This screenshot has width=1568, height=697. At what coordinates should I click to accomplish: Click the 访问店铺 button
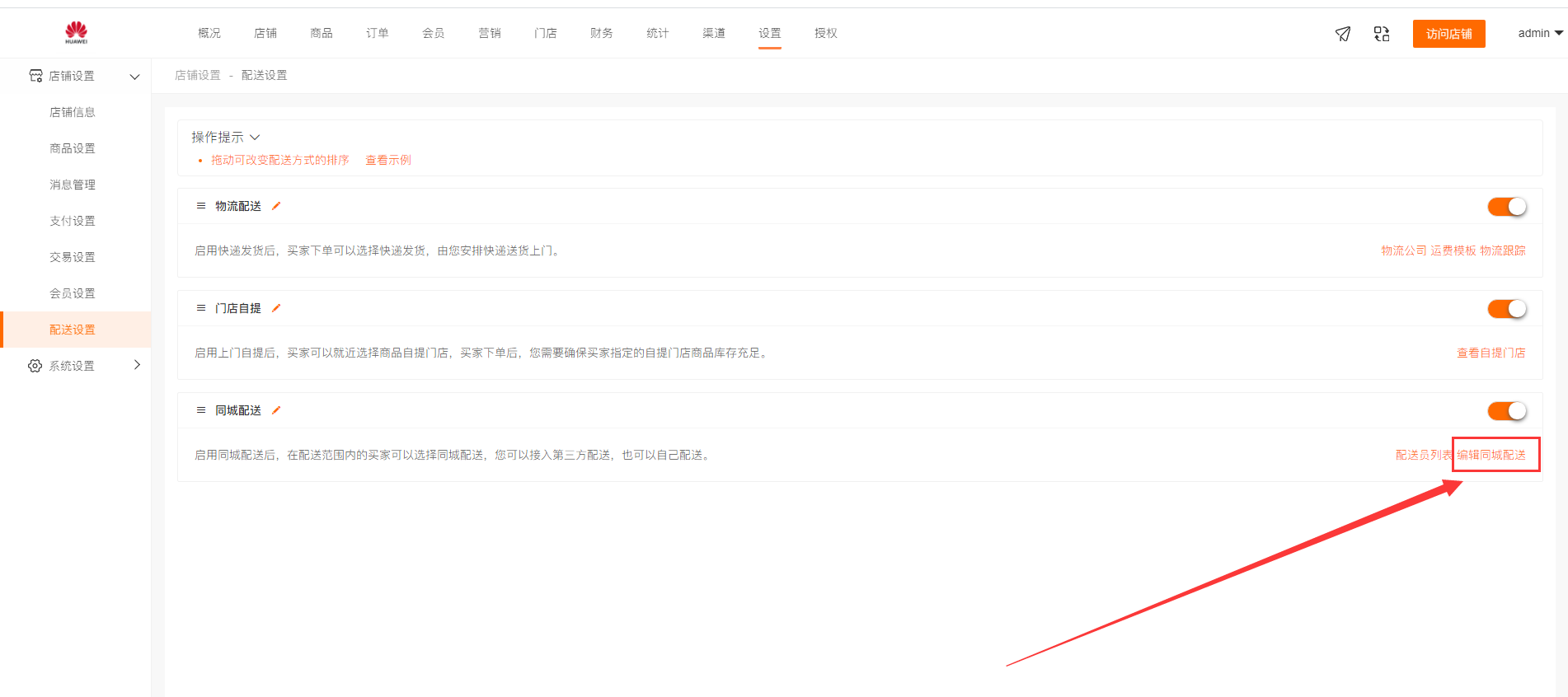pos(1448,34)
